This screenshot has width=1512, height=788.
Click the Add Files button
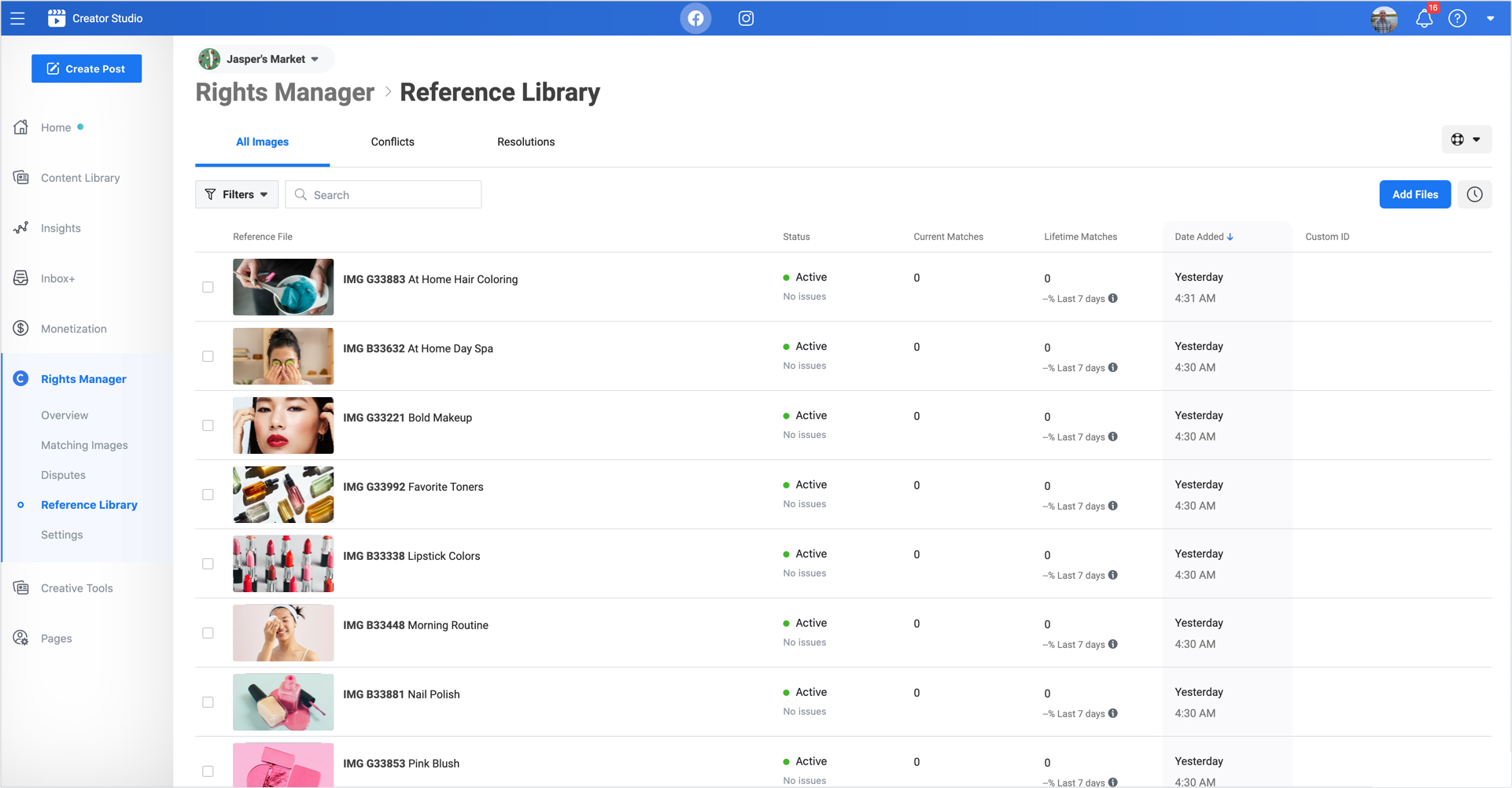tap(1414, 194)
